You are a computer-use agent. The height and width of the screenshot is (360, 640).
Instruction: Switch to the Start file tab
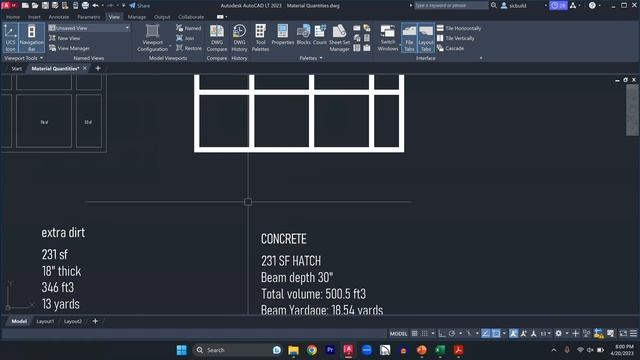pos(16,68)
